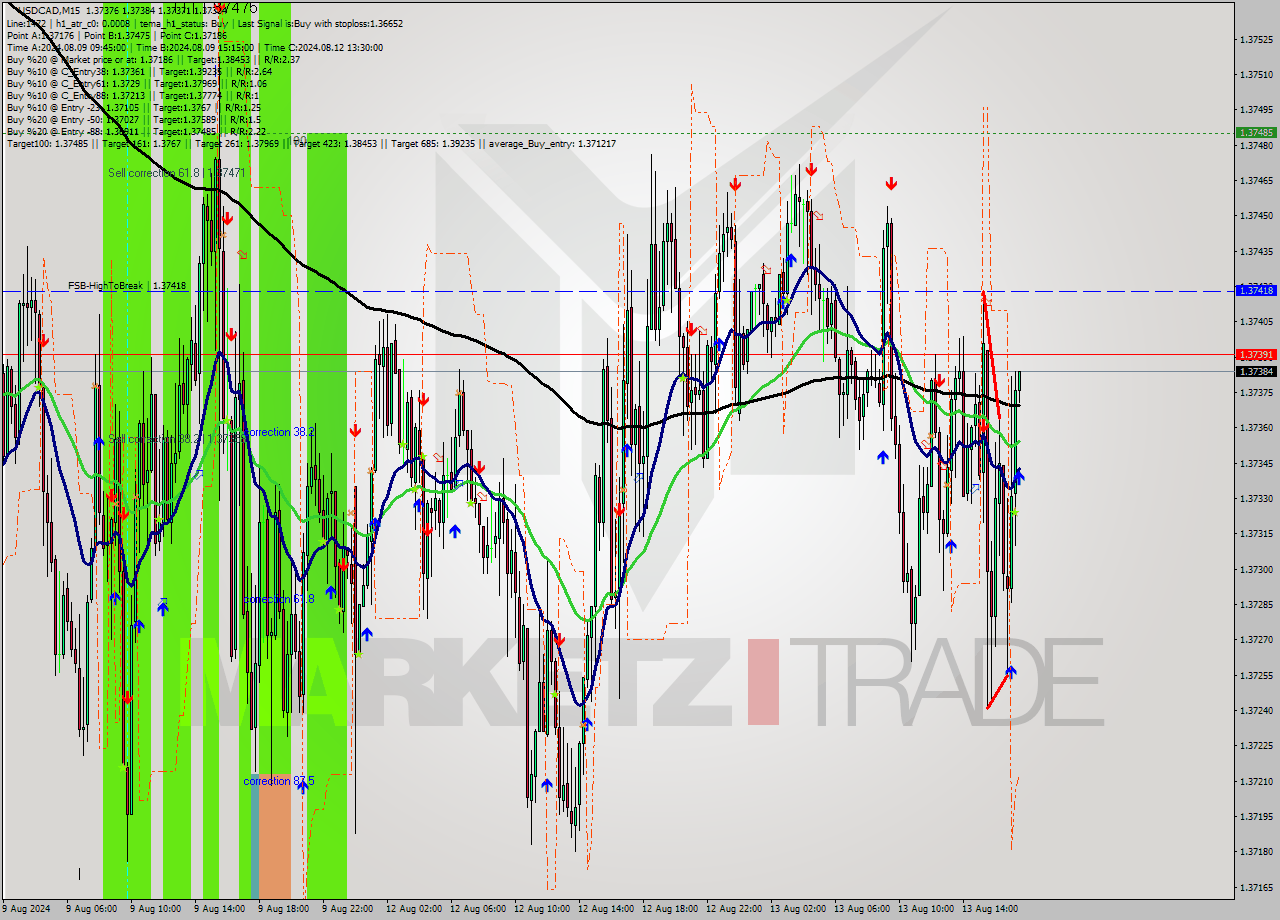Click the '9 Aug 2024' time label
The image size is (1280, 920).
point(27,909)
